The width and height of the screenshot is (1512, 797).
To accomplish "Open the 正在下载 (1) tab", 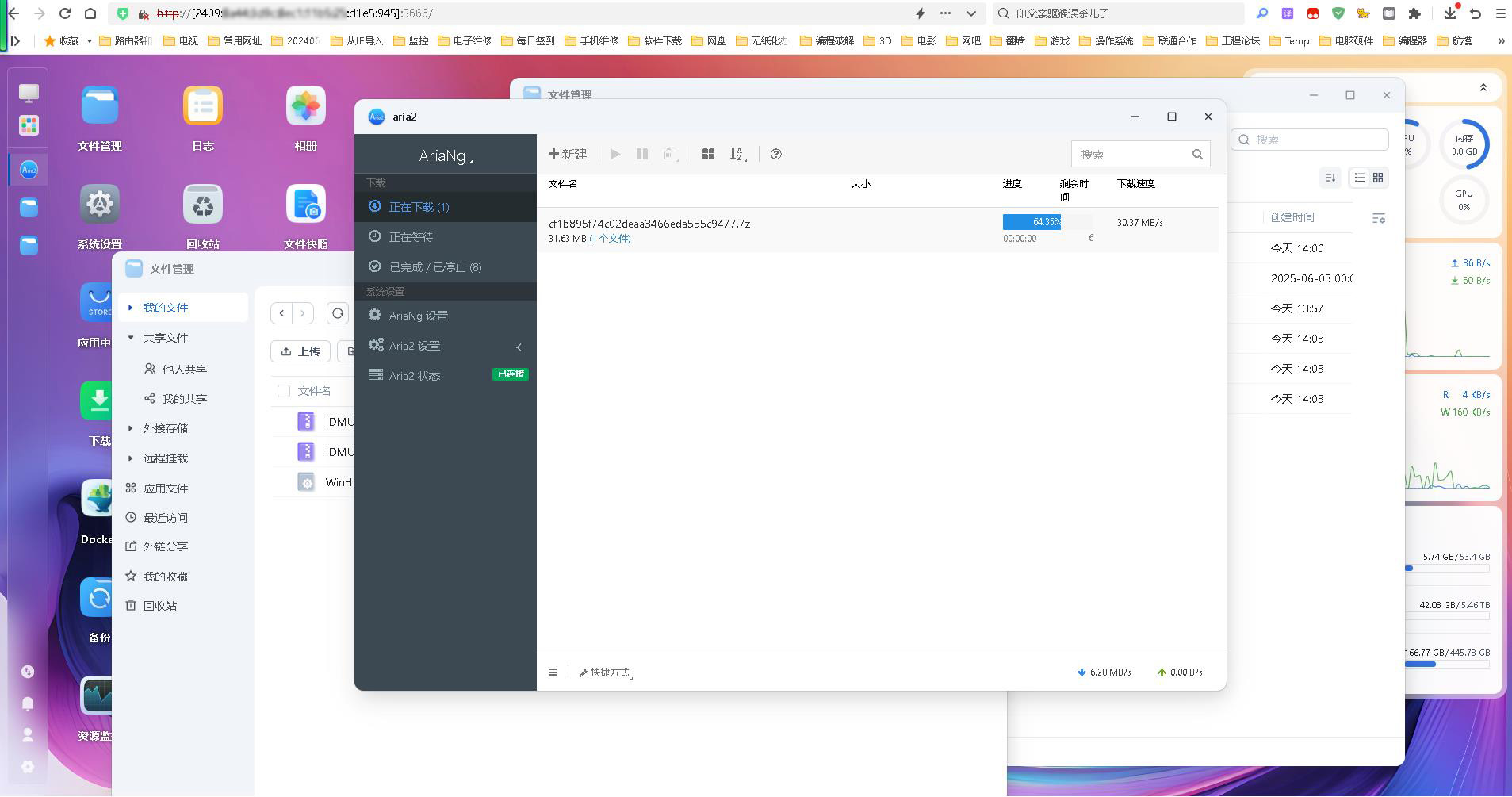I will pos(446,207).
